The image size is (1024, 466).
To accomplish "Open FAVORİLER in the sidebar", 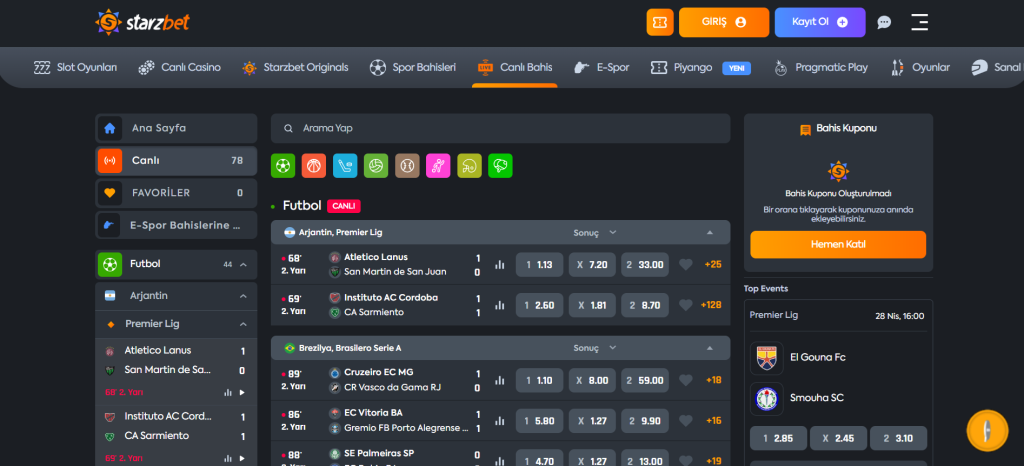I will [176, 193].
